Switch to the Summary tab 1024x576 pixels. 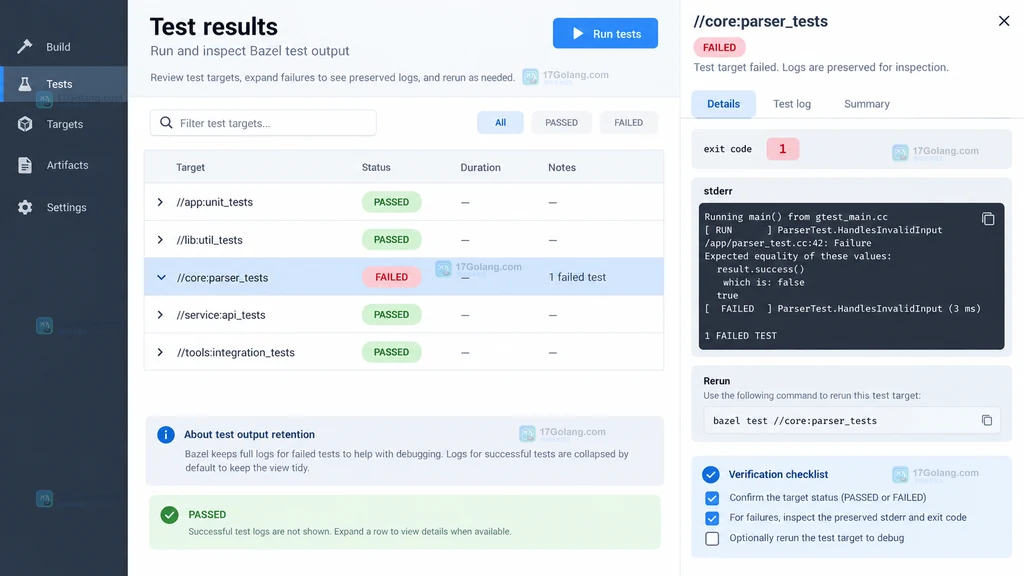[x=867, y=104]
